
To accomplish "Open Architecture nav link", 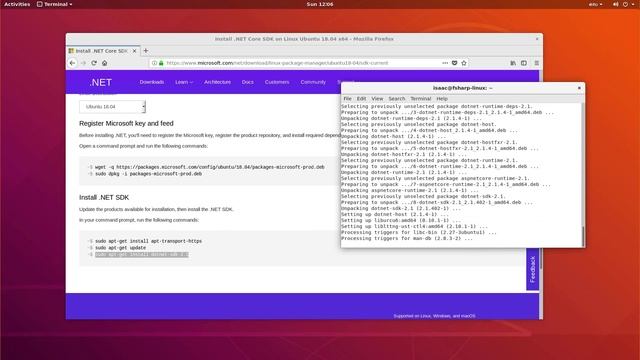I will (218, 82).
